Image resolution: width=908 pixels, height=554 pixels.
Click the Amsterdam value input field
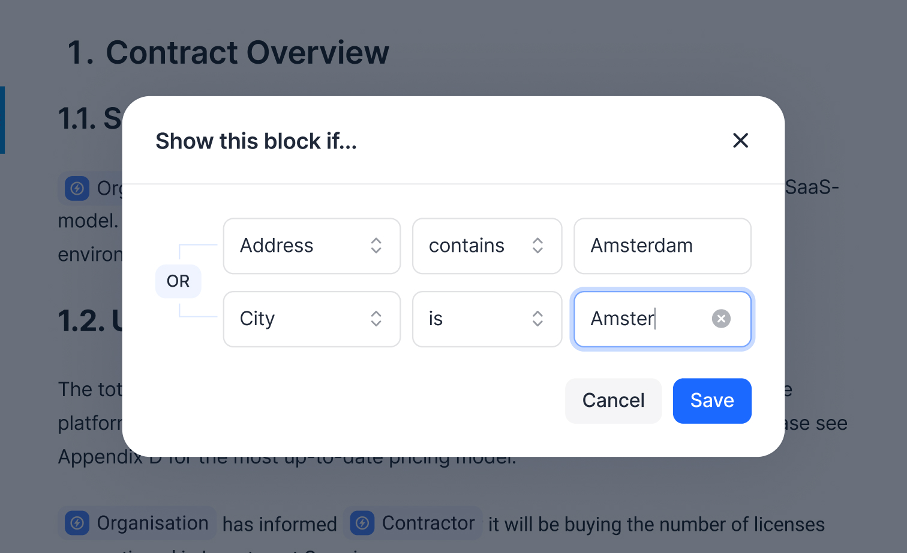tap(662, 246)
